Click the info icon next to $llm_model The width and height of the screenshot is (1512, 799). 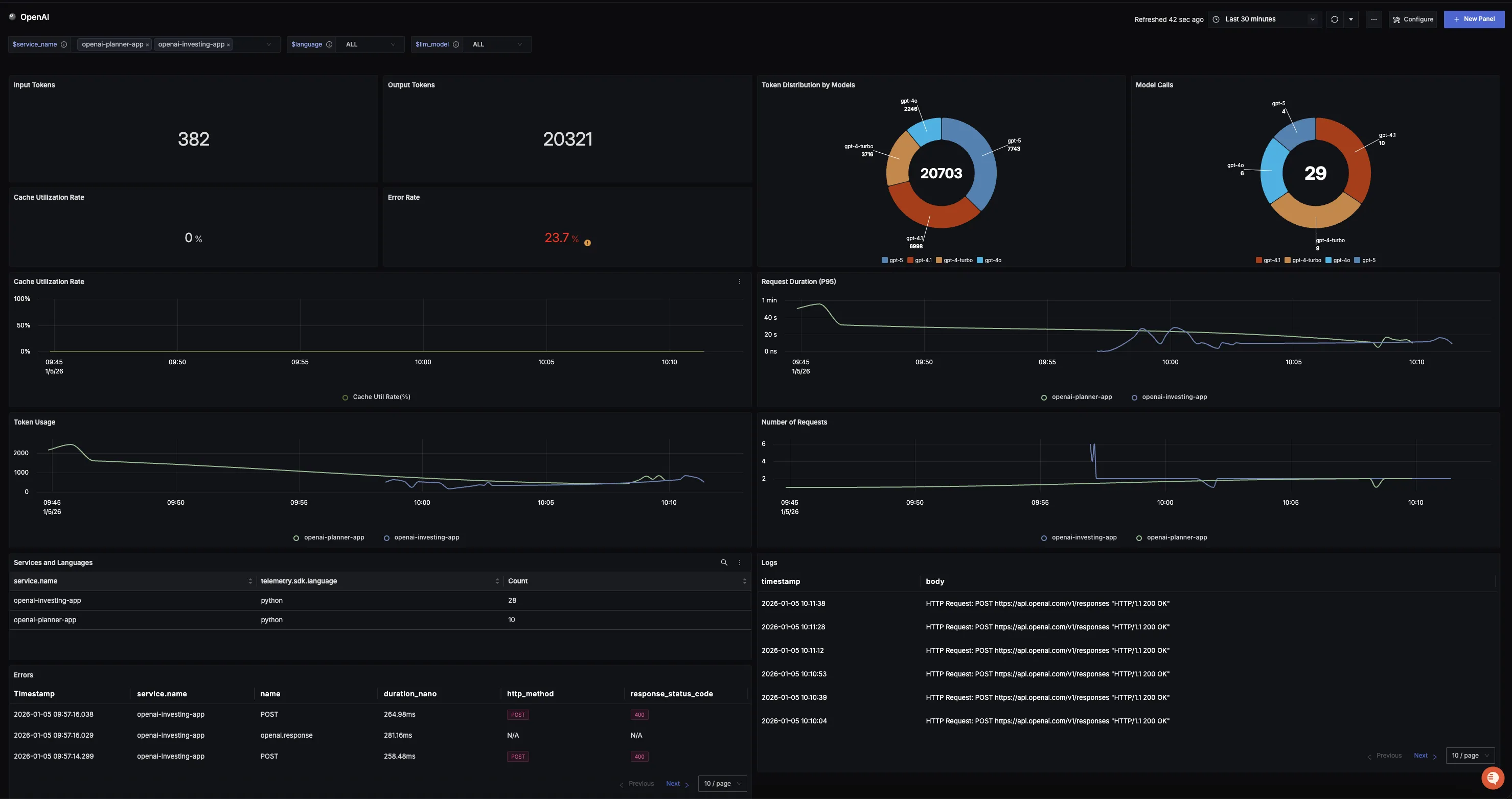coord(455,44)
